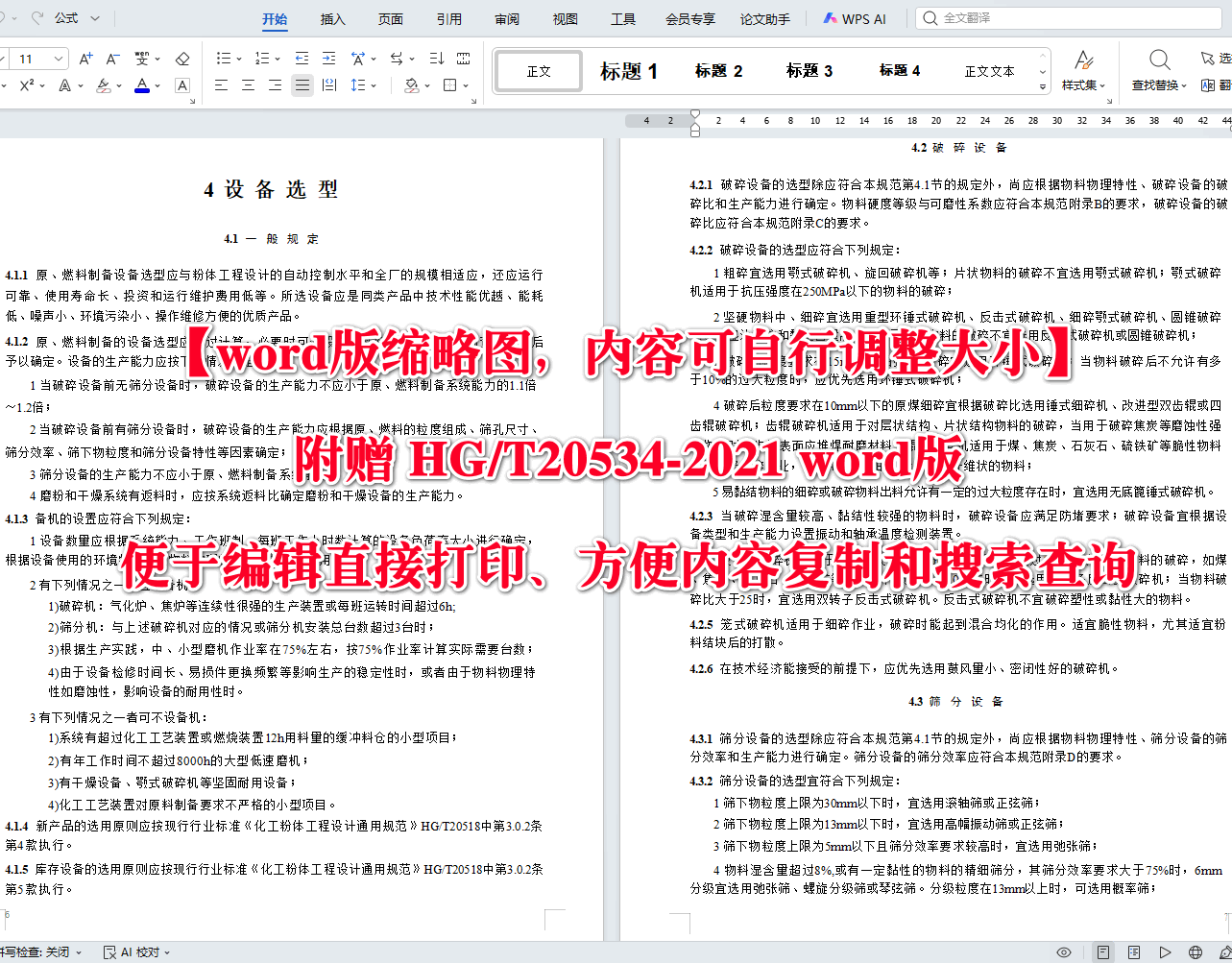Increase font size with the A+ icon
Screen dimensions: 1232x963
86,59
